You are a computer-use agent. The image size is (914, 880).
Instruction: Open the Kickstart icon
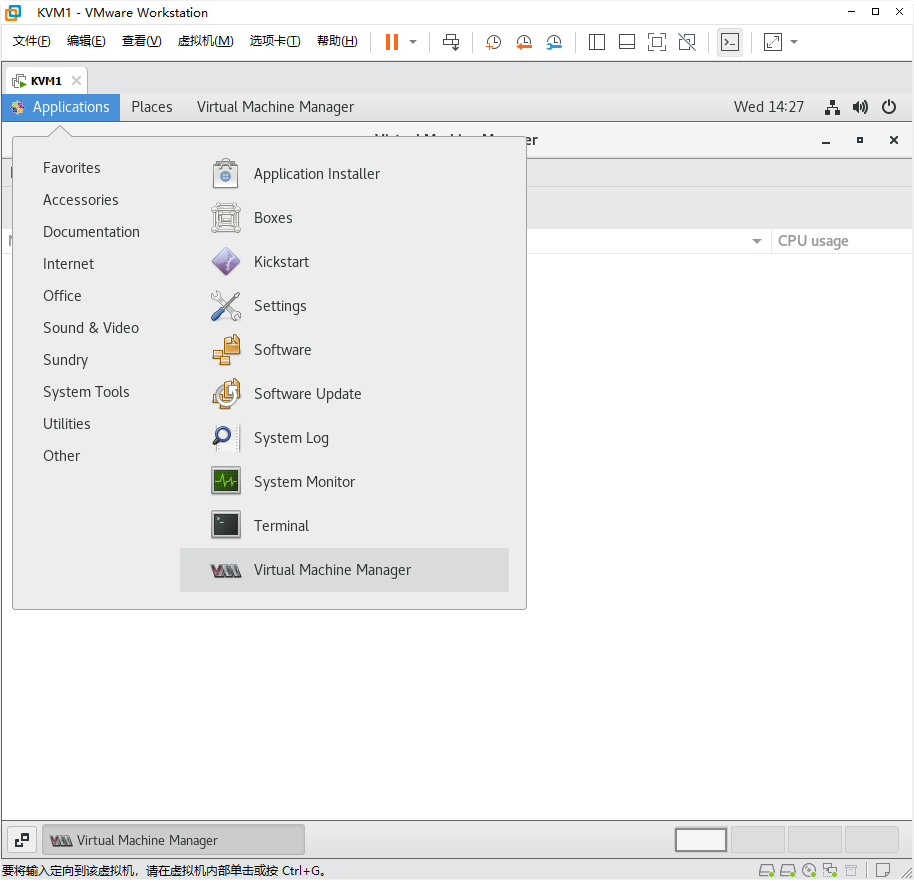226,262
